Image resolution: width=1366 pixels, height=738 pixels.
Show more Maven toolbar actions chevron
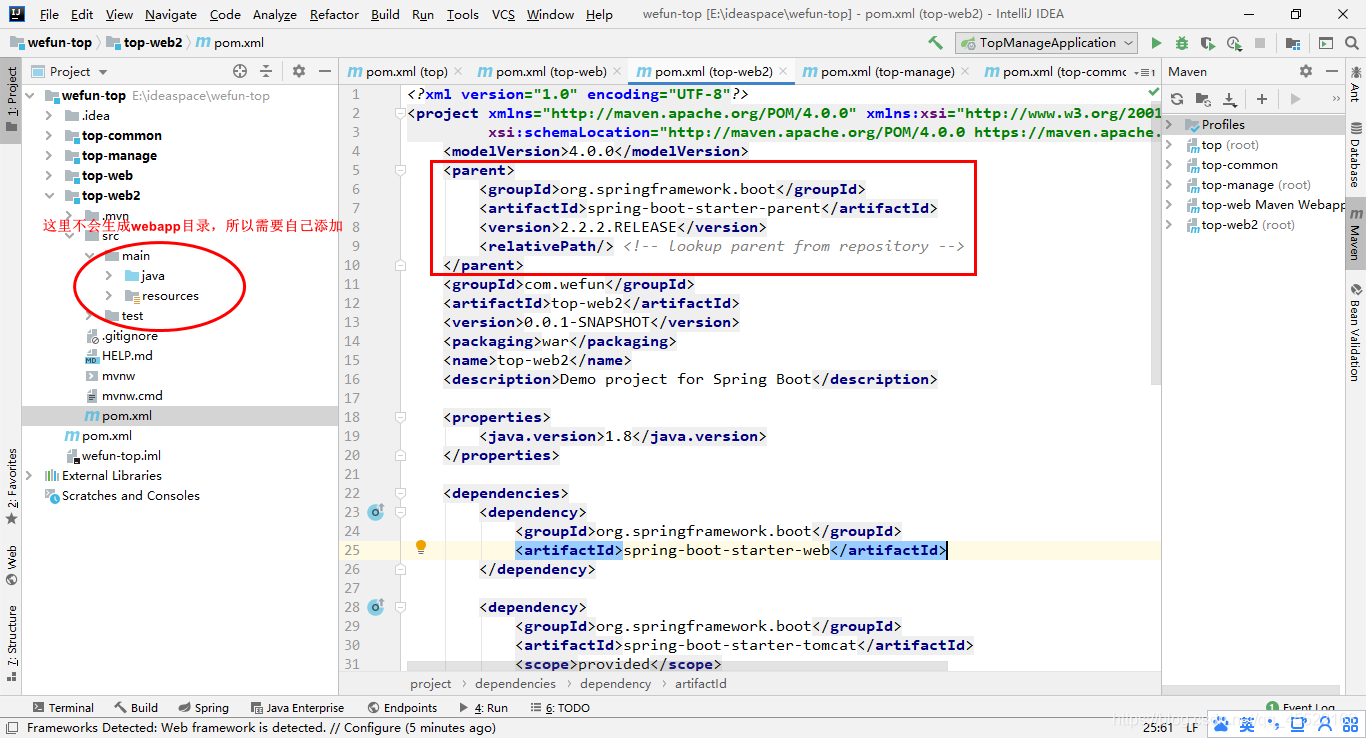1337,99
